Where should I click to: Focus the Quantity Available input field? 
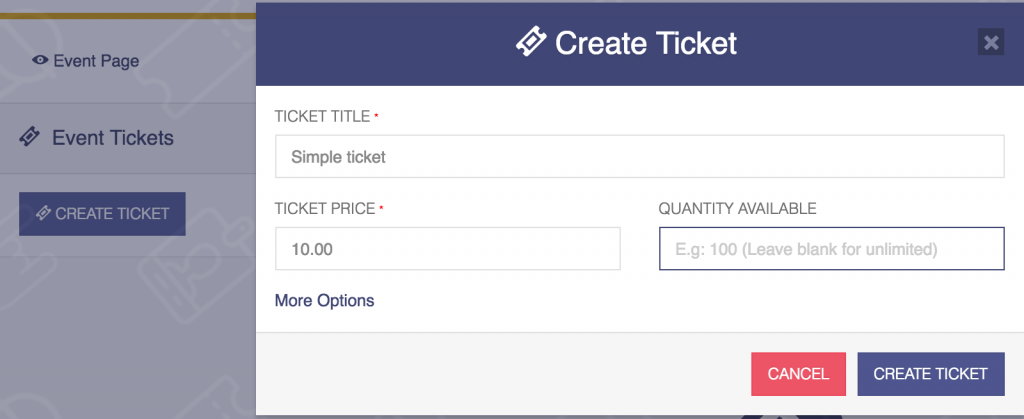(831, 249)
